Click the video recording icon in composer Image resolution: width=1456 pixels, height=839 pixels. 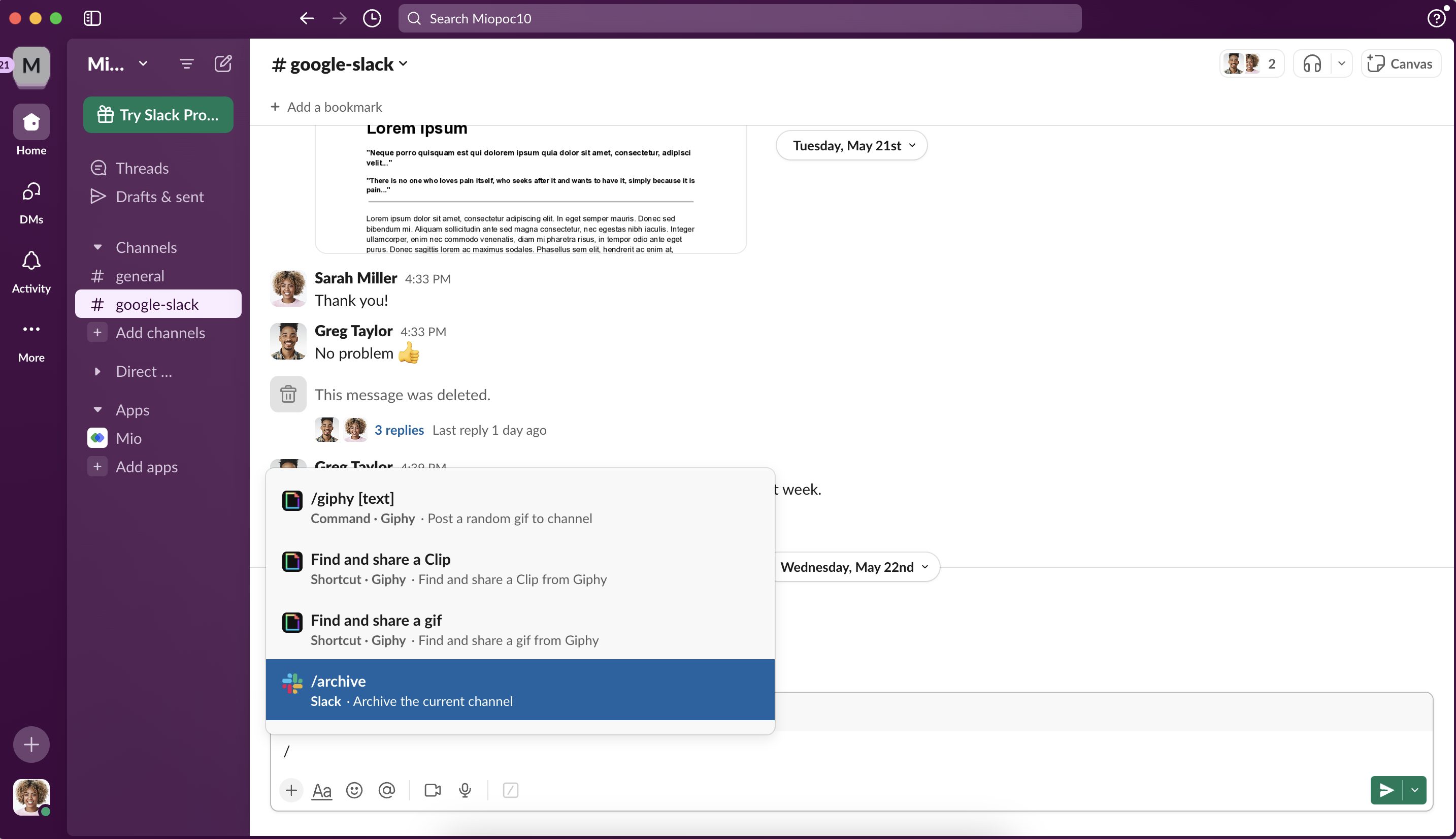(432, 790)
